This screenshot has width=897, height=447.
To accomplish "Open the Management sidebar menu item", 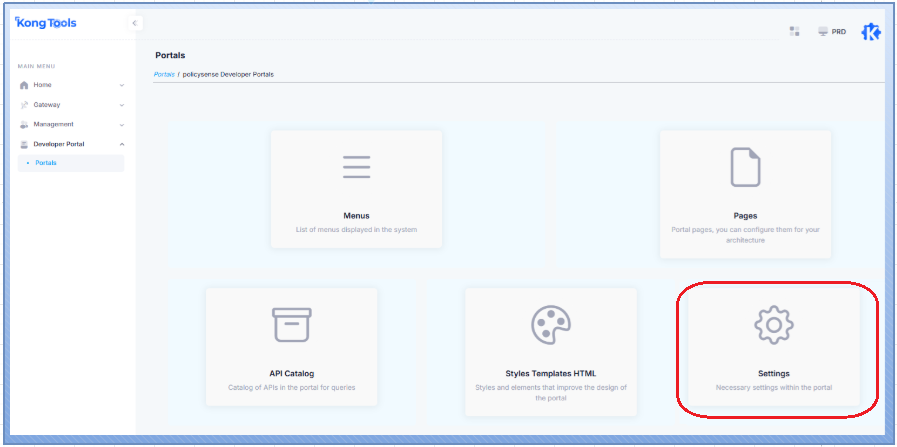I will coord(53,125).
